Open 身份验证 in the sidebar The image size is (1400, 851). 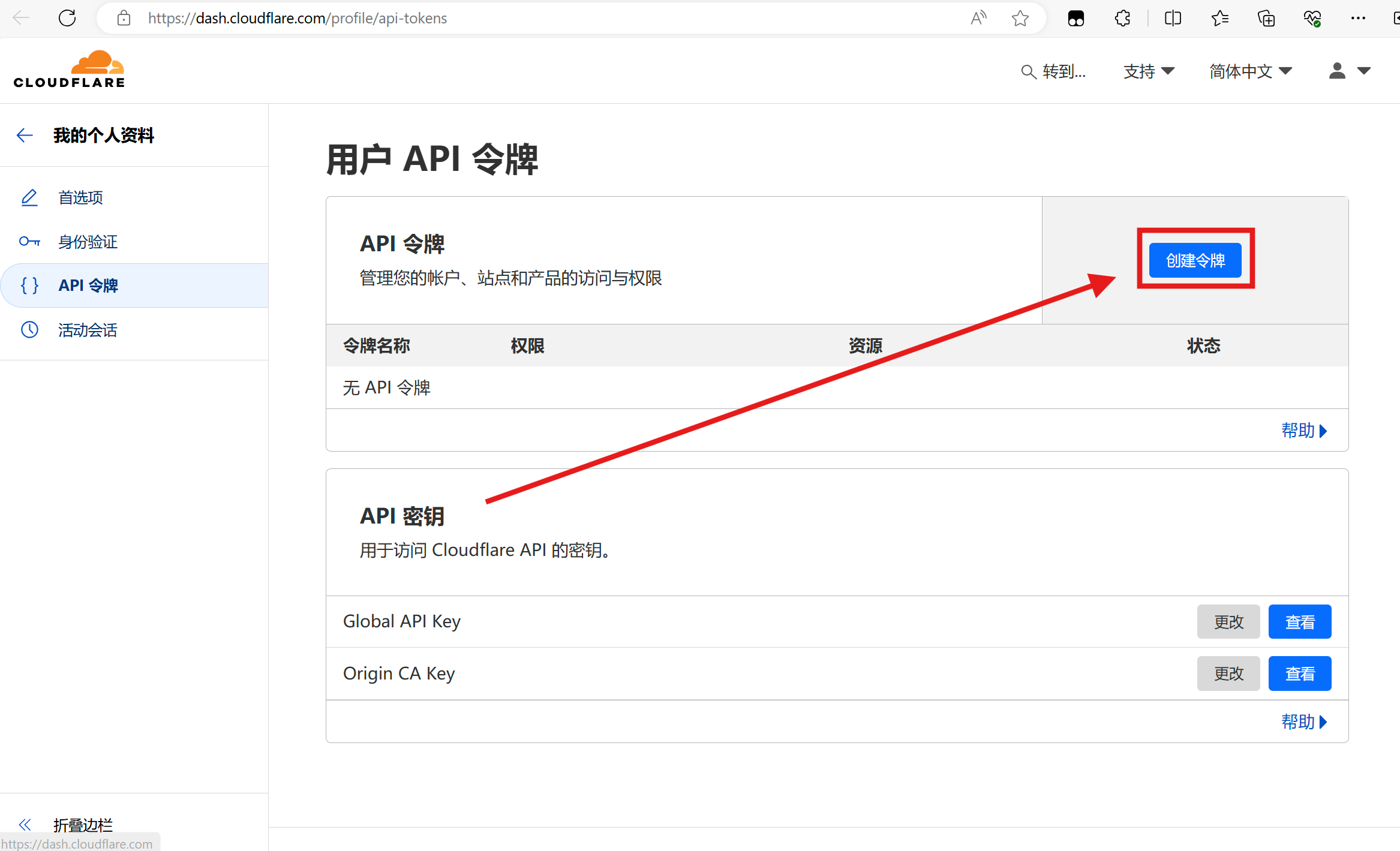[x=88, y=242]
